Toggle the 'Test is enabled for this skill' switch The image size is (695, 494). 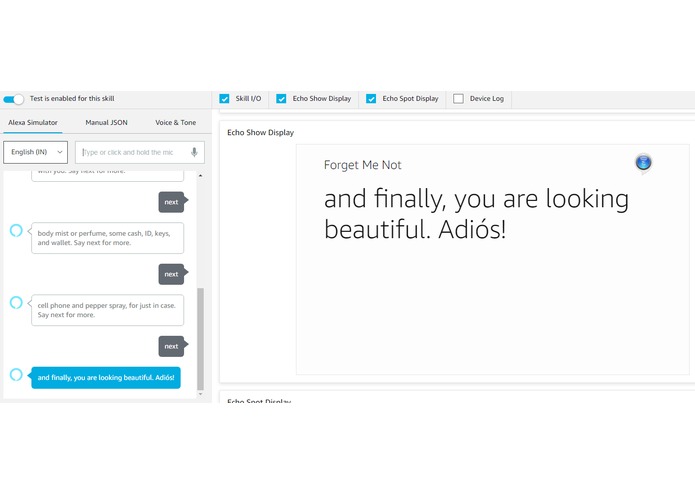pyautogui.click(x=13, y=99)
